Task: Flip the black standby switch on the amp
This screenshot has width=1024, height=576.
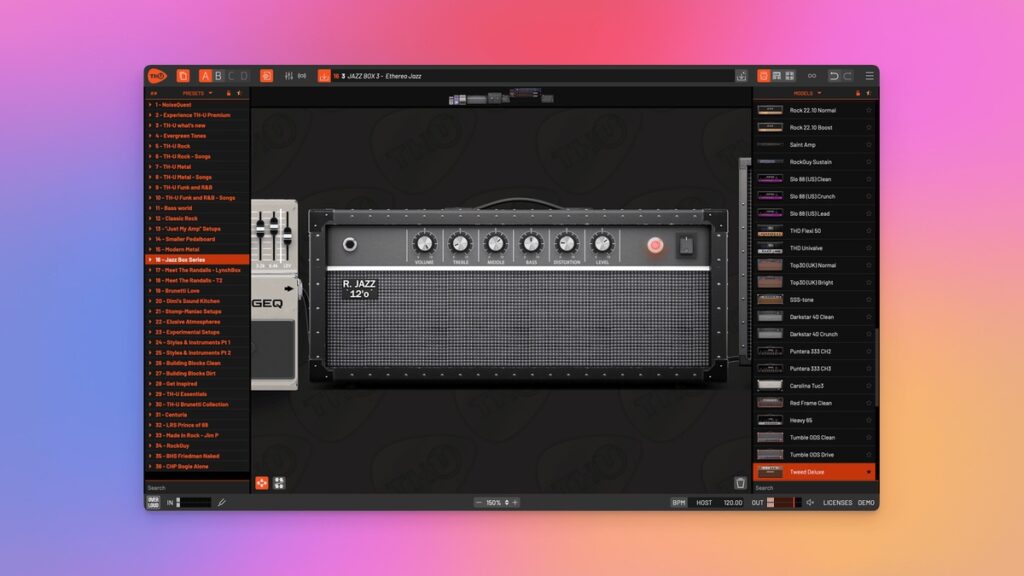Action: point(686,244)
